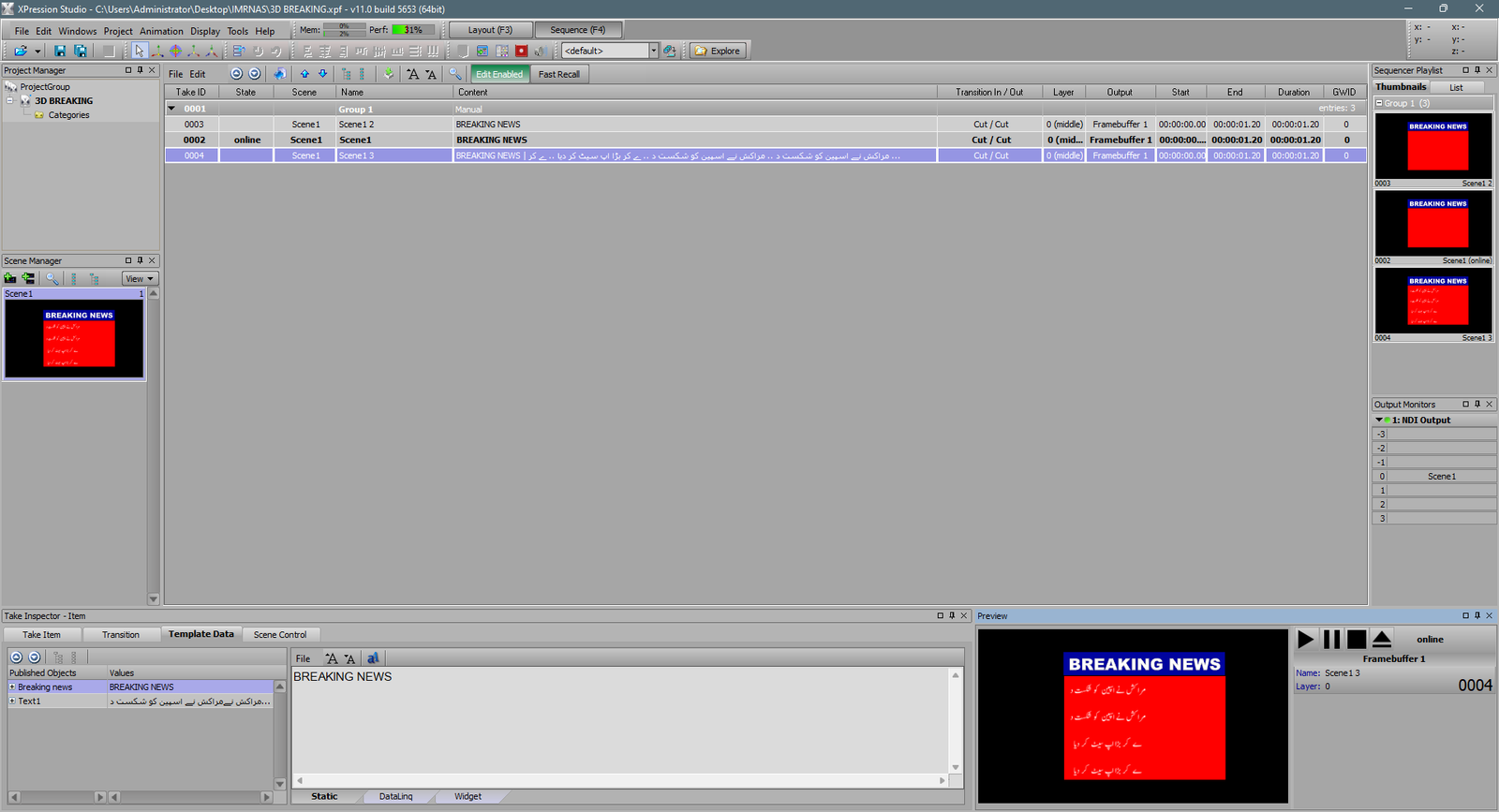Click the second add-scene icon in Scene Manager

(x=28, y=278)
